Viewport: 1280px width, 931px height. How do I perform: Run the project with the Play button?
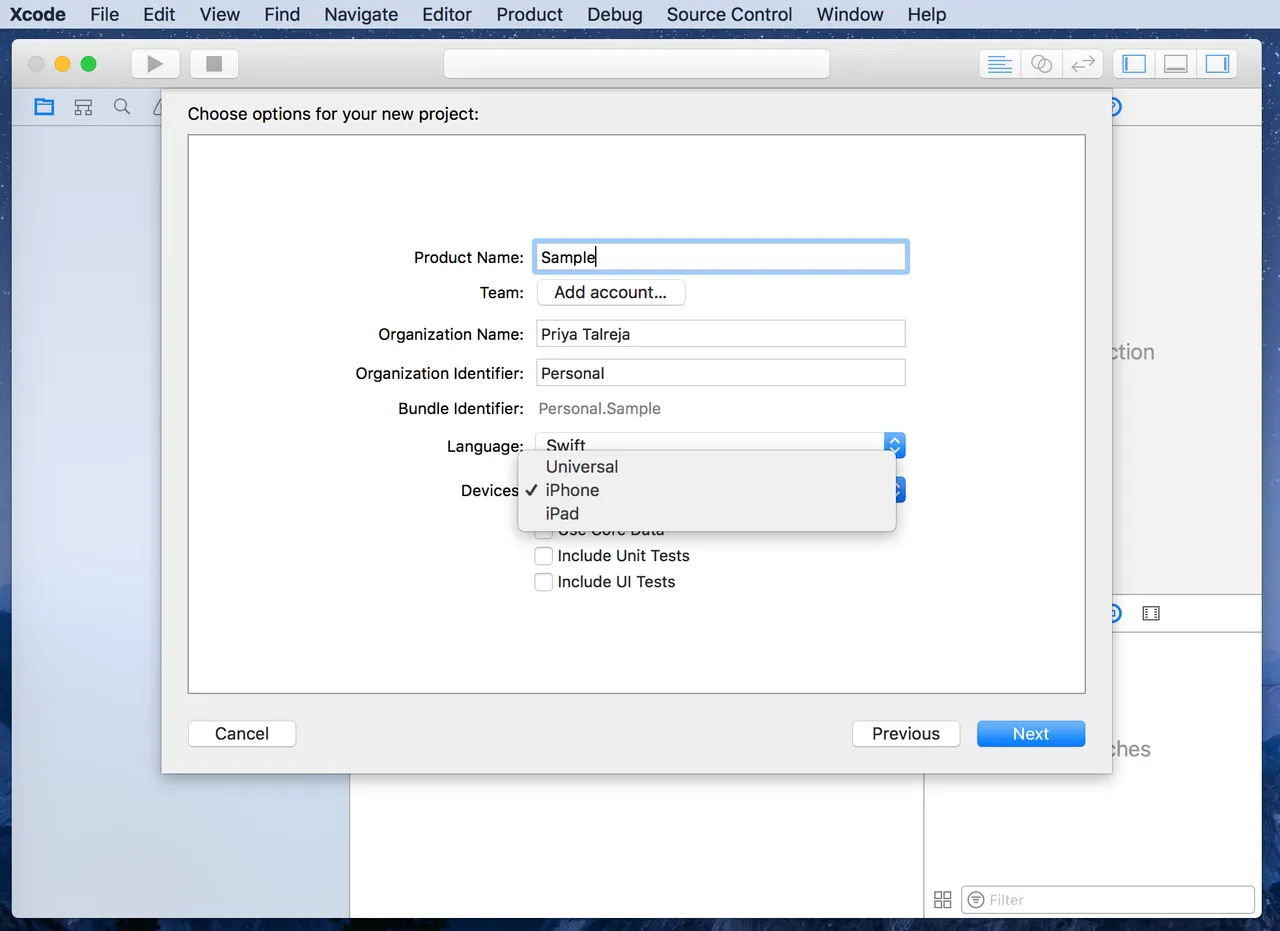pos(154,64)
